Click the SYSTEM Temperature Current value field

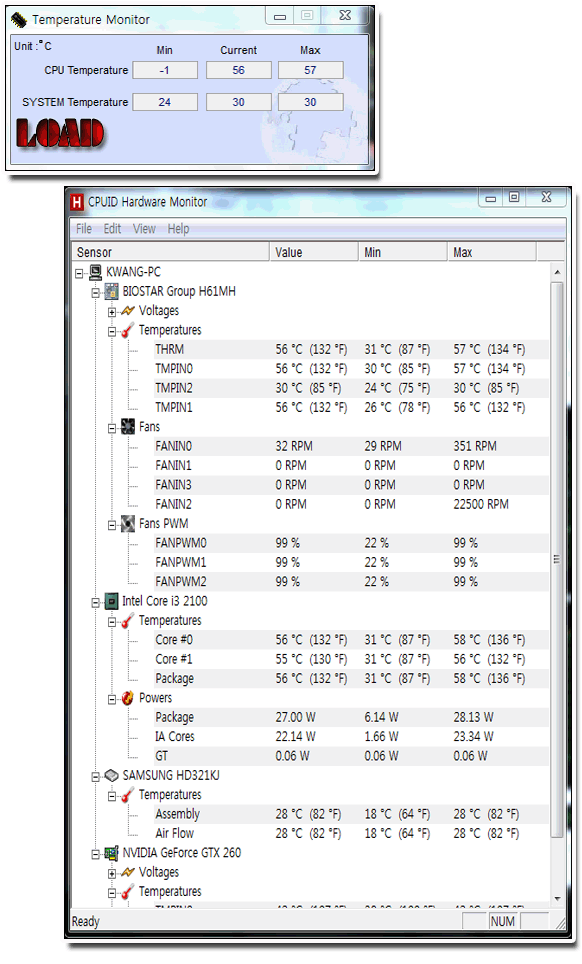pyautogui.click(x=238, y=102)
